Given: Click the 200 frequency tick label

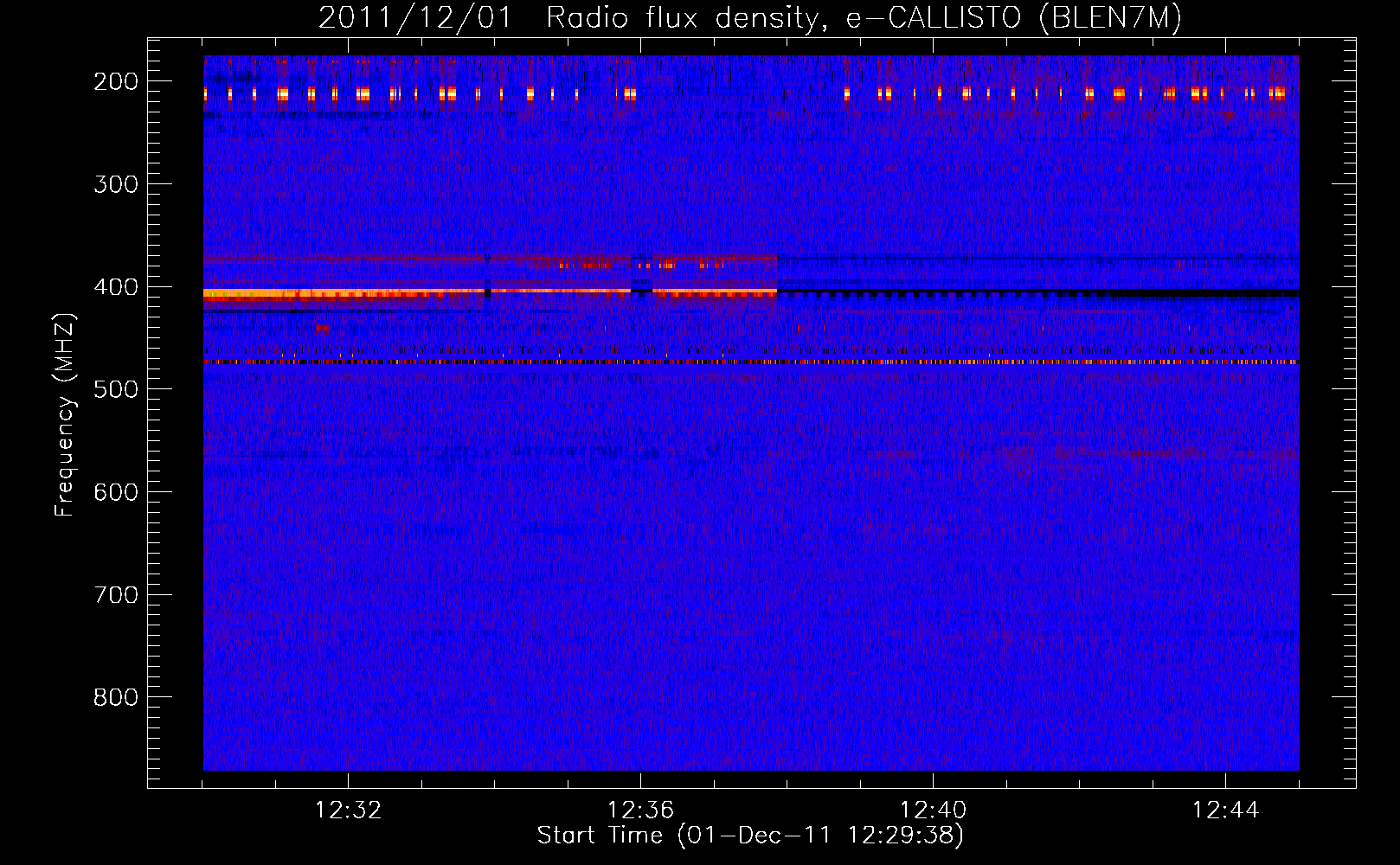Looking at the screenshot, I should point(116,81).
